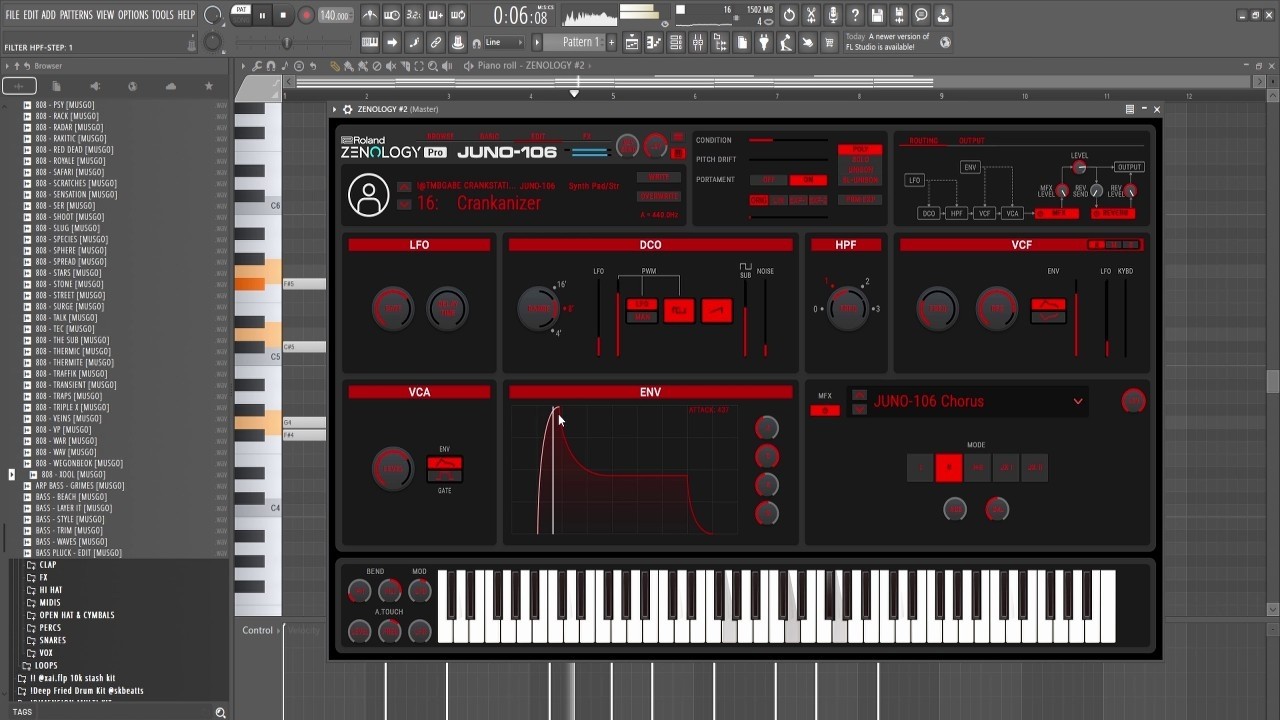Click the browser search magnifier icon
Image resolution: width=1280 pixels, height=720 pixels.
pyautogui.click(x=220, y=712)
